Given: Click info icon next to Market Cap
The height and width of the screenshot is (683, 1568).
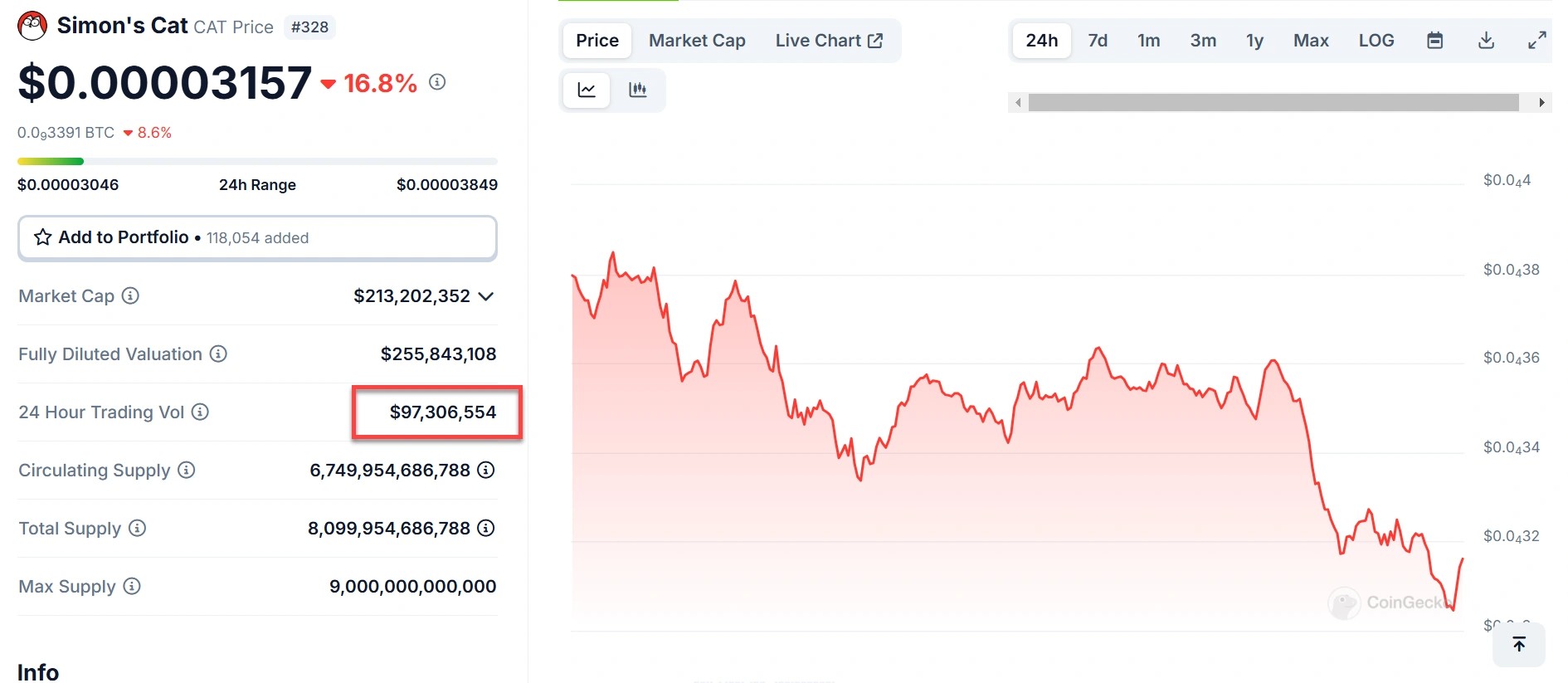Looking at the screenshot, I should [x=130, y=295].
